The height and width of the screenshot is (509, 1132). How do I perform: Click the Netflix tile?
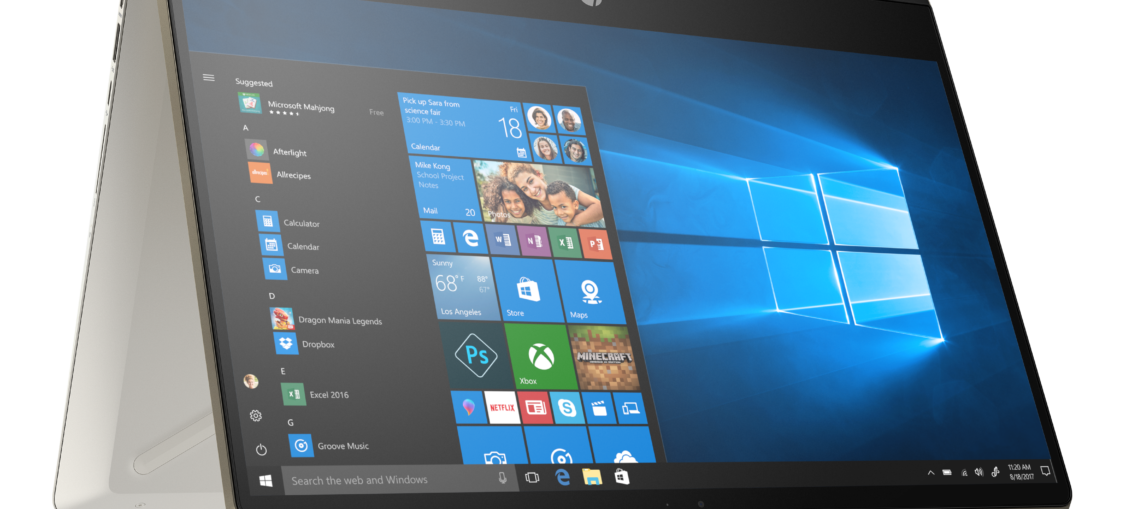tap(501, 407)
